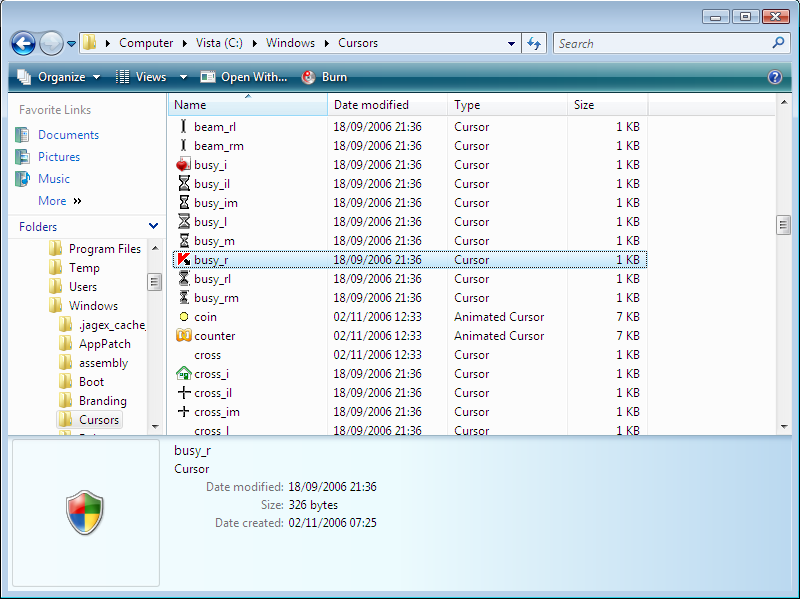Click the busy_l hourglass icon
The image size is (800, 599).
click(x=184, y=221)
